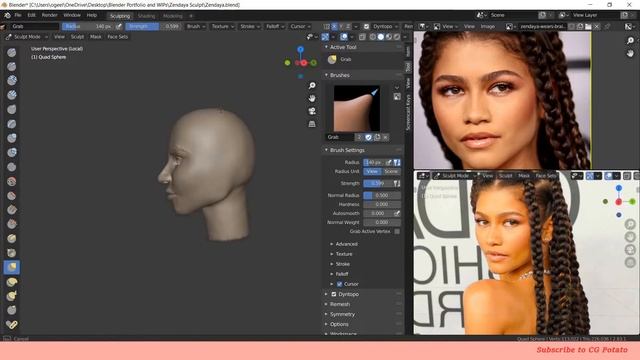Toggle radius pressure sensitivity in Brush Settings
This screenshot has height=360, width=640.
(x=397, y=162)
